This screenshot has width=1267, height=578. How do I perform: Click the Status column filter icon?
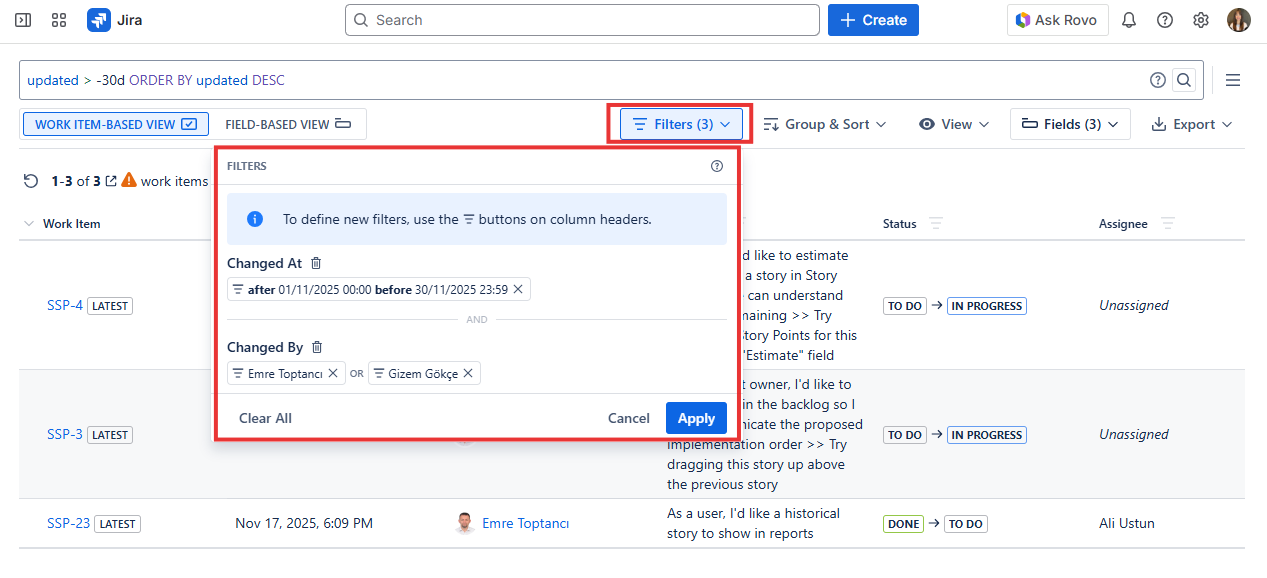coord(935,223)
